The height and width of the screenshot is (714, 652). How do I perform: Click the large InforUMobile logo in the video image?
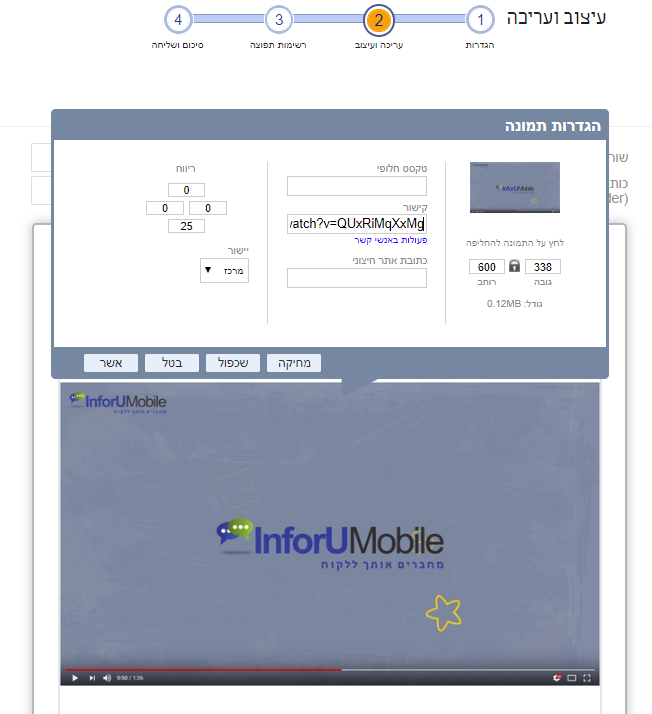pyautogui.click(x=330, y=543)
